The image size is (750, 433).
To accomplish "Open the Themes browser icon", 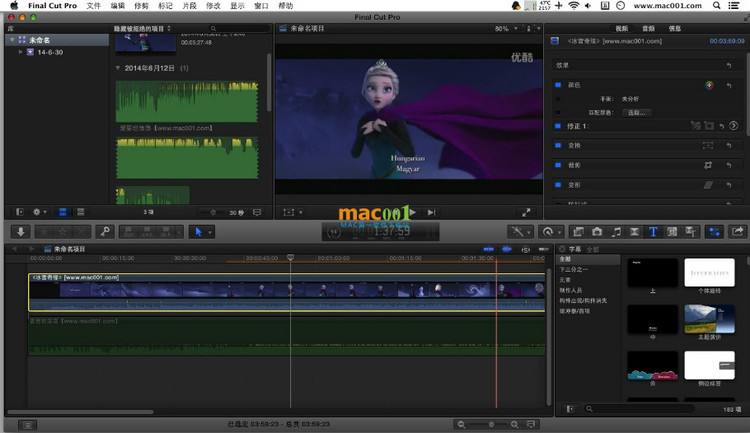I will (x=691, y=232).
